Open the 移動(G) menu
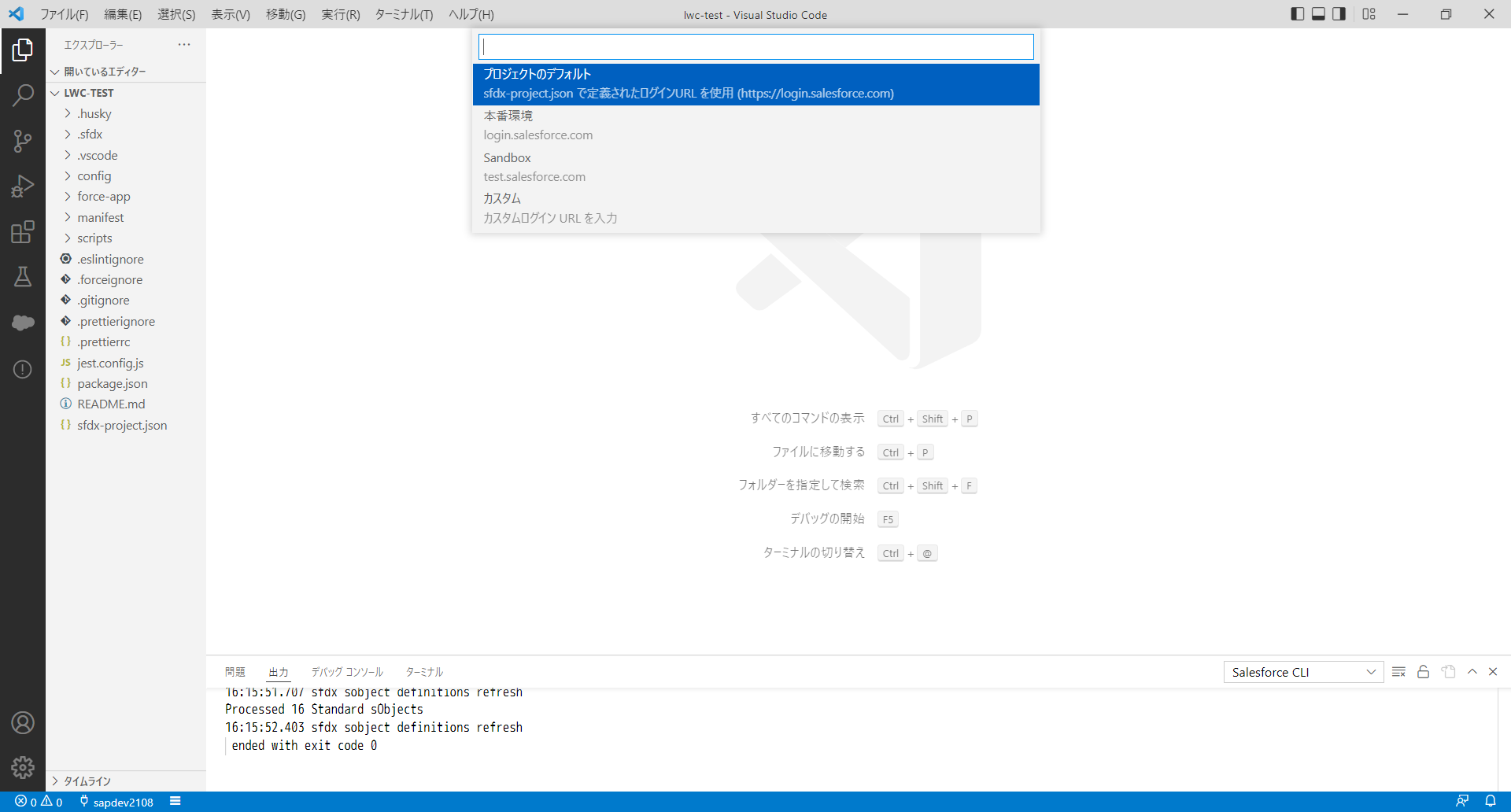The image size is (1511, 812). pos(286,14)
